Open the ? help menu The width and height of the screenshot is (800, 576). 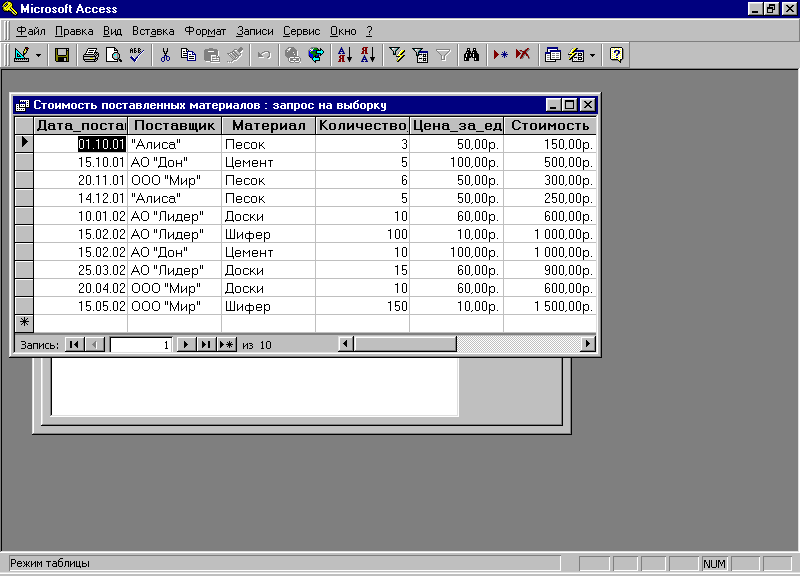tap(369, 31)
